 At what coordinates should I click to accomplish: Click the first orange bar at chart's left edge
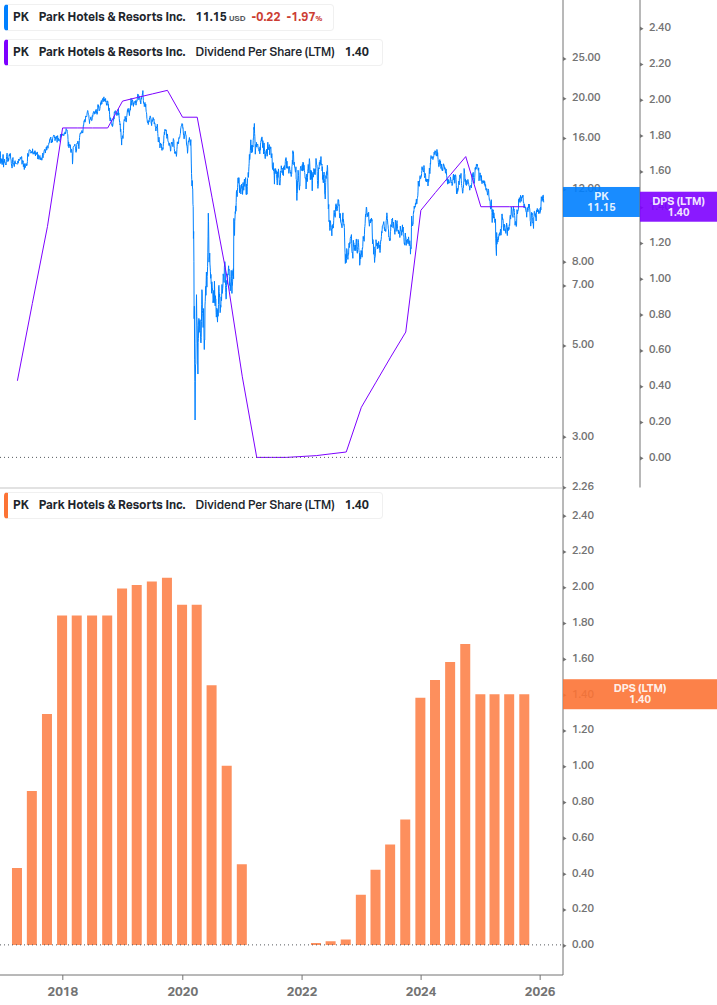tap(17, 906)
